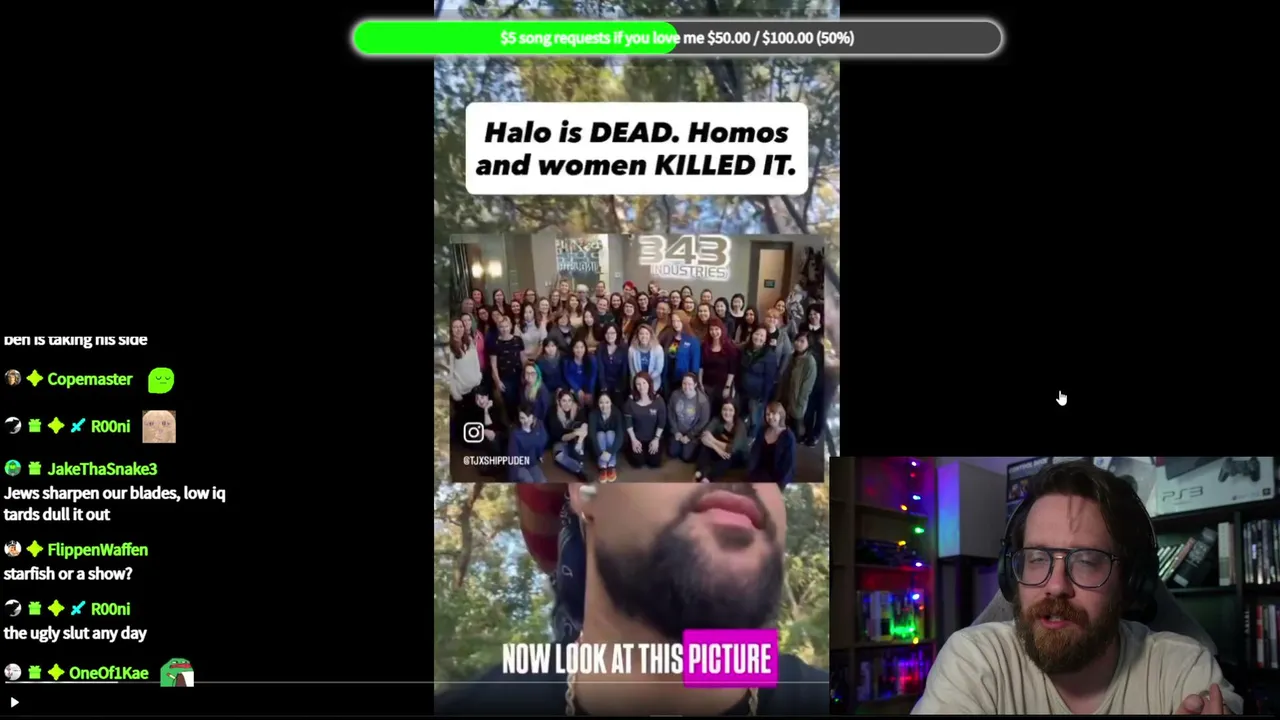Click the green diamond badge beside Copemaster
The image size is (1280, 720).
click(x=35, y=379)
